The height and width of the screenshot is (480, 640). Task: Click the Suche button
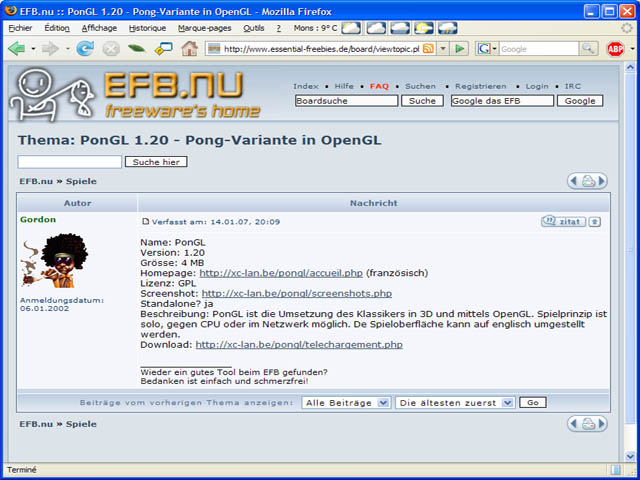click(x=422, y=101)
